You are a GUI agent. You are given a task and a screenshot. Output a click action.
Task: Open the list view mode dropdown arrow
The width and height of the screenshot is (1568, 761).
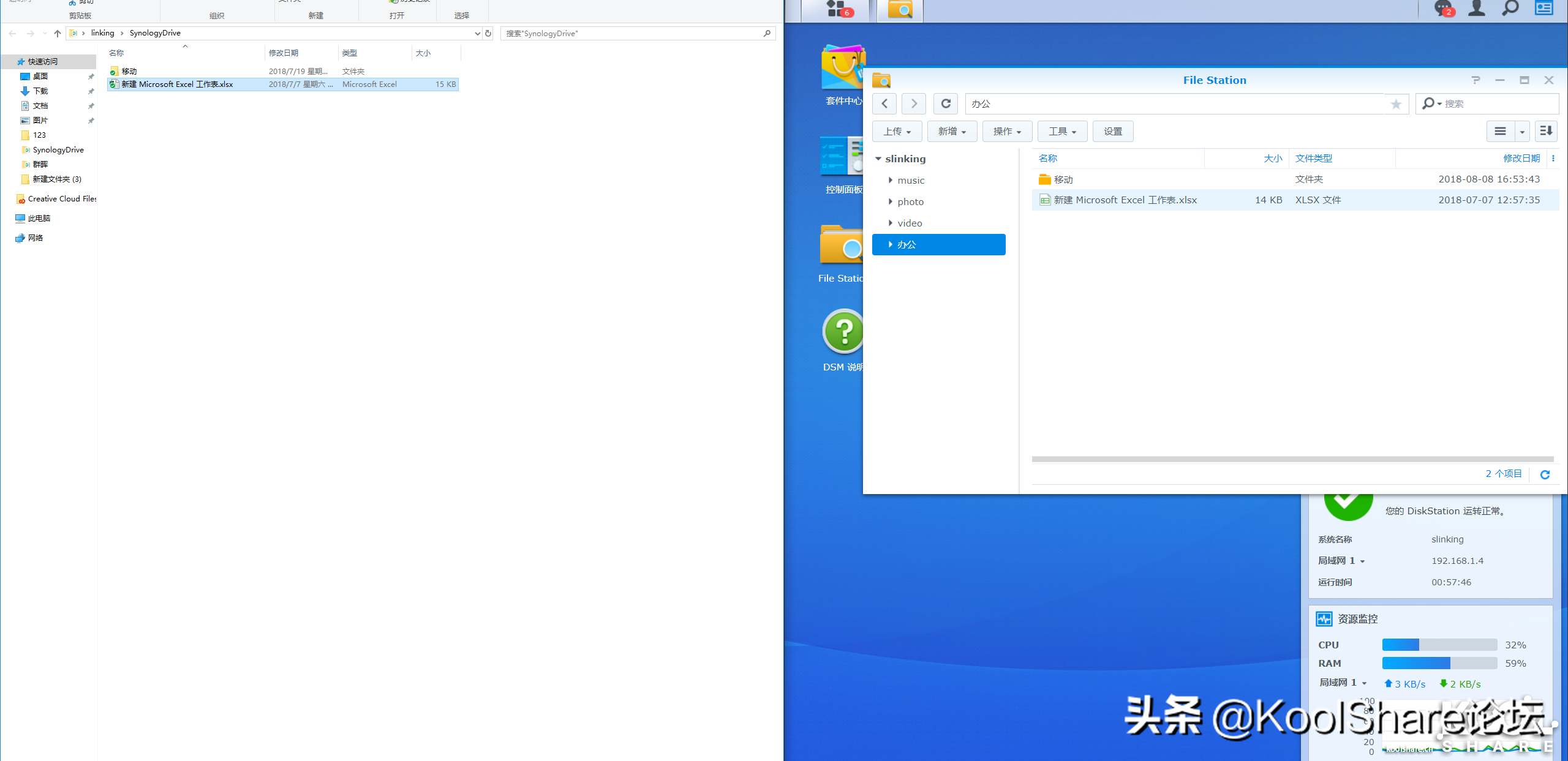coord(1522,132)
